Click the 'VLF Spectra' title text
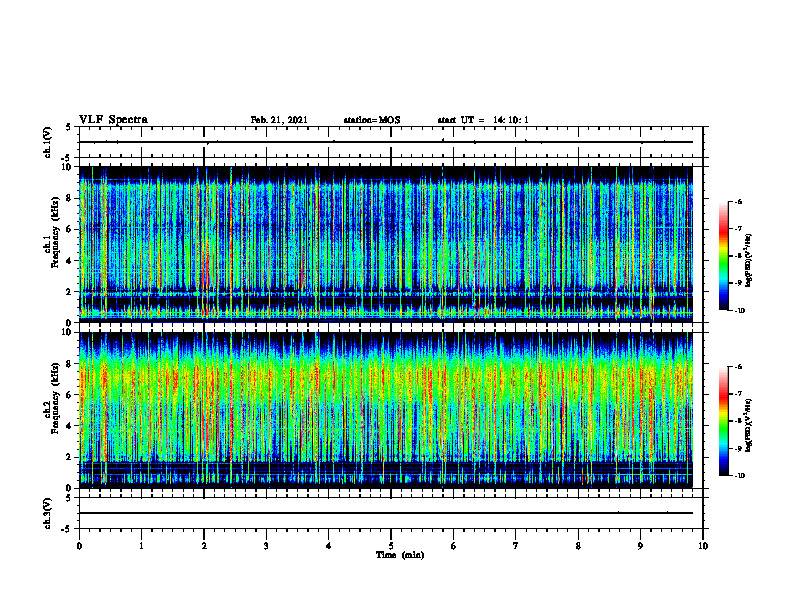The height and width of the screenshot is (612, 792). [x=113, y=120]
